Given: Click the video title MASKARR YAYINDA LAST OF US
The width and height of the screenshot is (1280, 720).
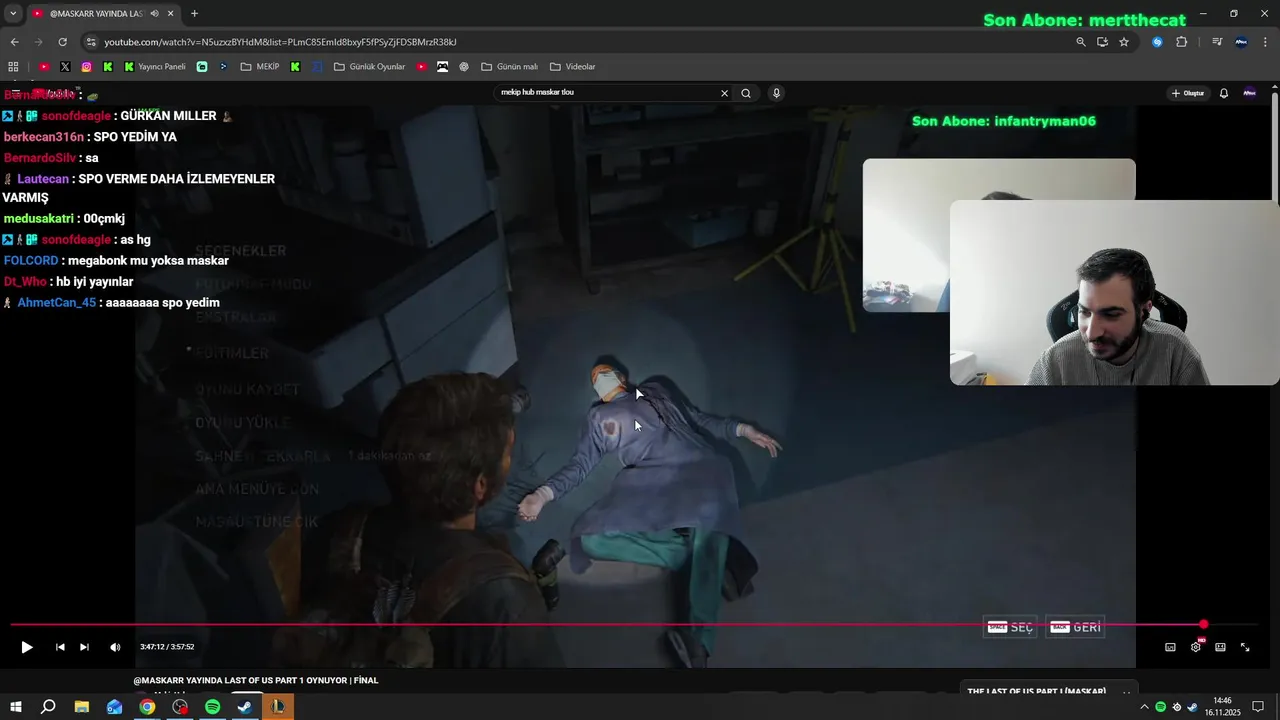Looking at the screenshot, I should (256, 681).
